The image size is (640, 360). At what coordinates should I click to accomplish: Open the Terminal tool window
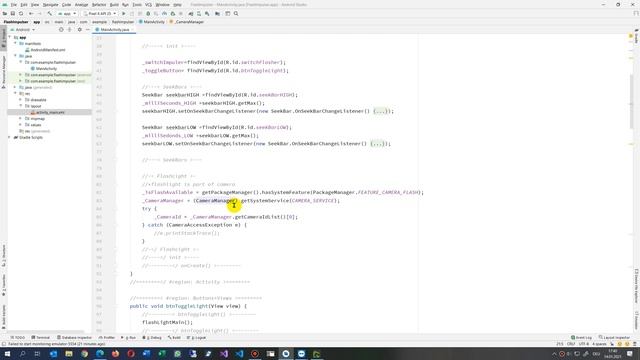click(x=41, y=338)
